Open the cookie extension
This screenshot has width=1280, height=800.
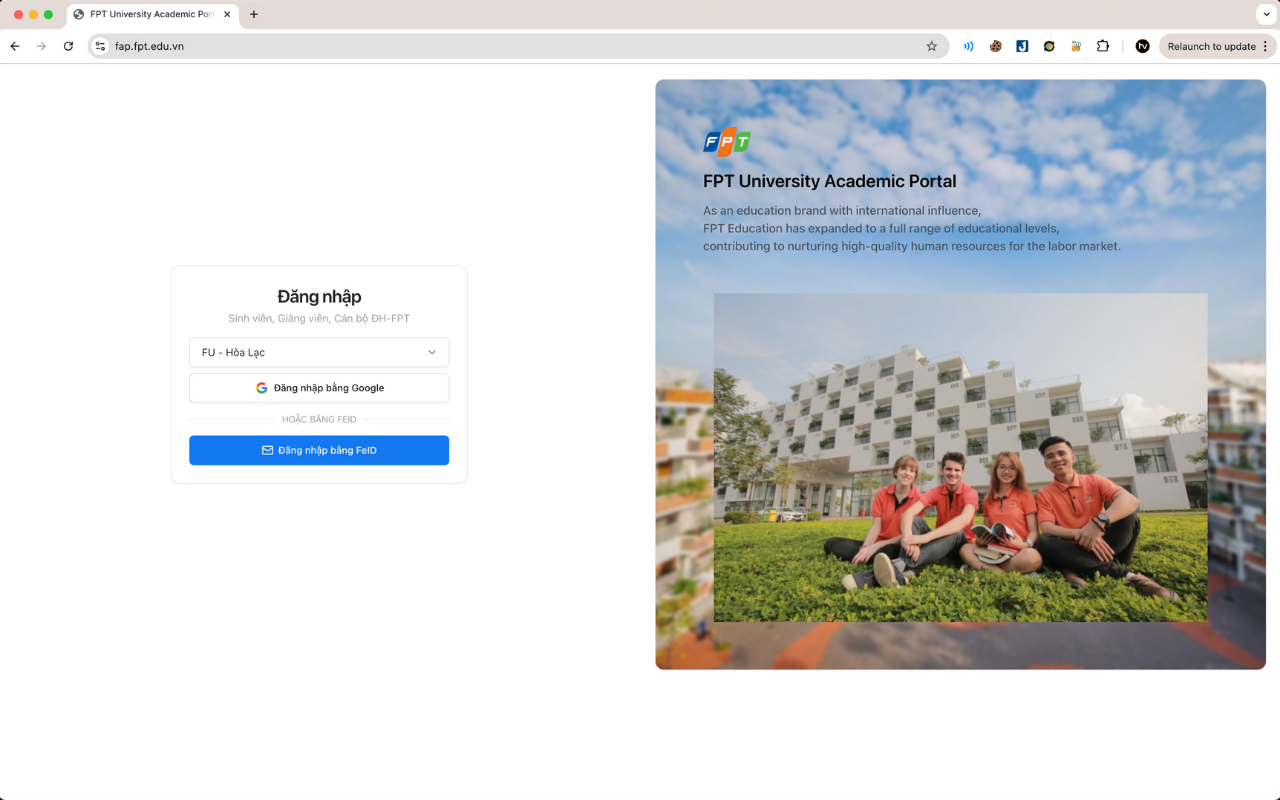click(x=995, y=46)
